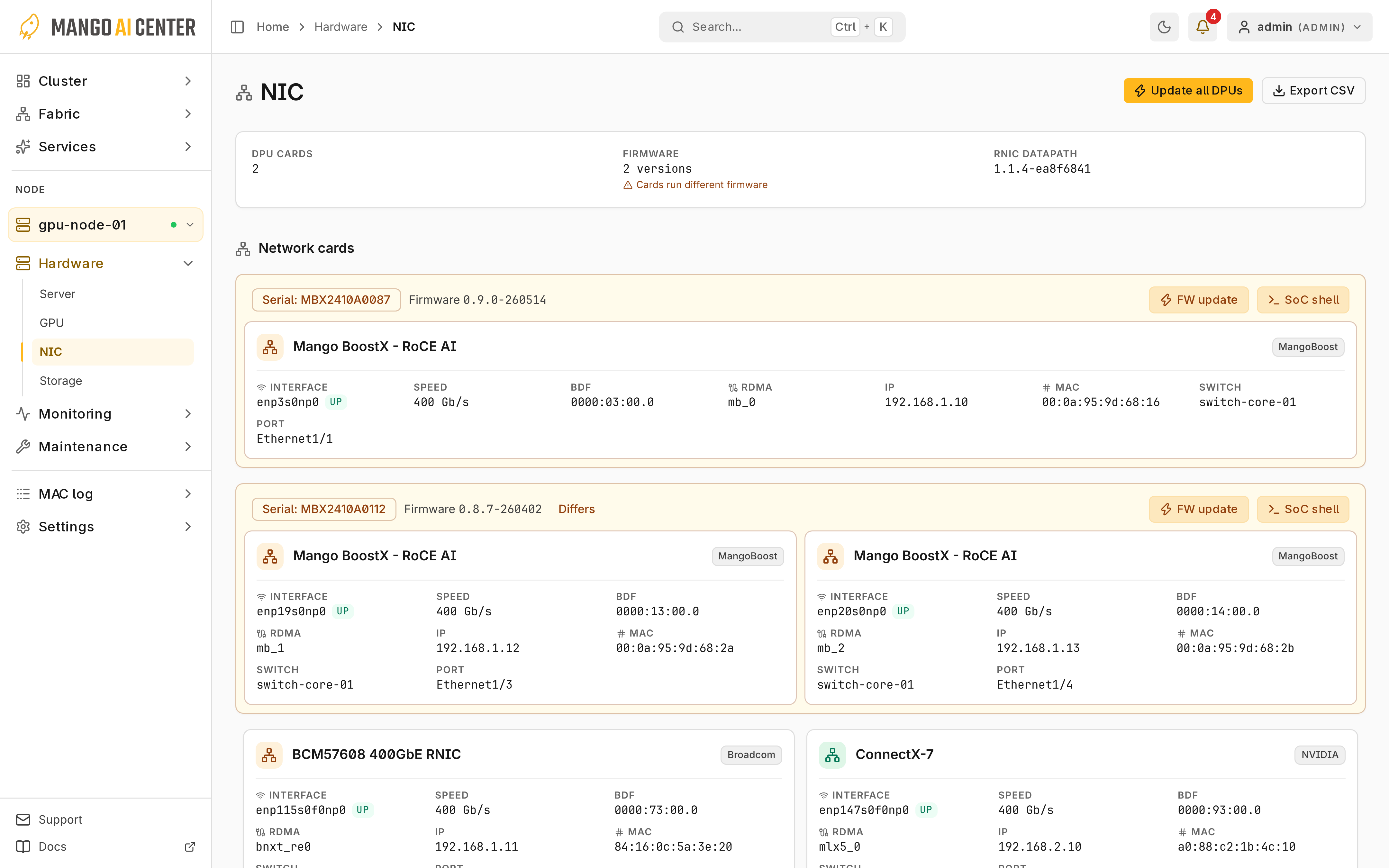Viewport: 1389px width, 868px height.
Task: Open SoC shell for serial MBX2410A0112
Action: (1303, 509)
